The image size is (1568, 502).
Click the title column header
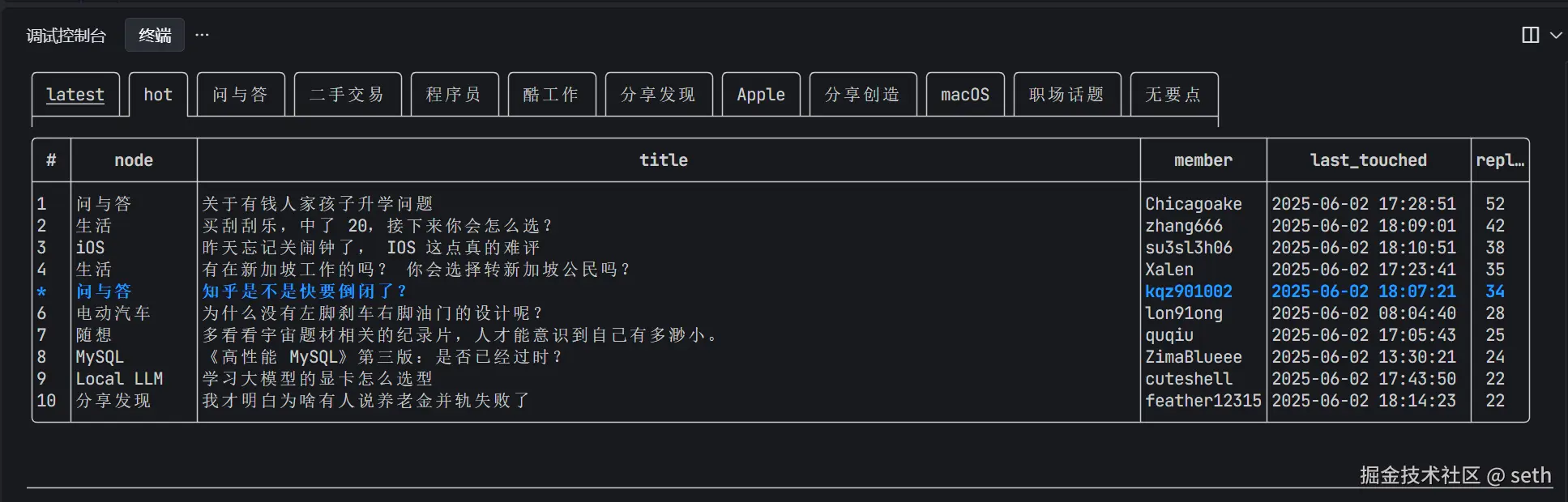coord(664,160)
